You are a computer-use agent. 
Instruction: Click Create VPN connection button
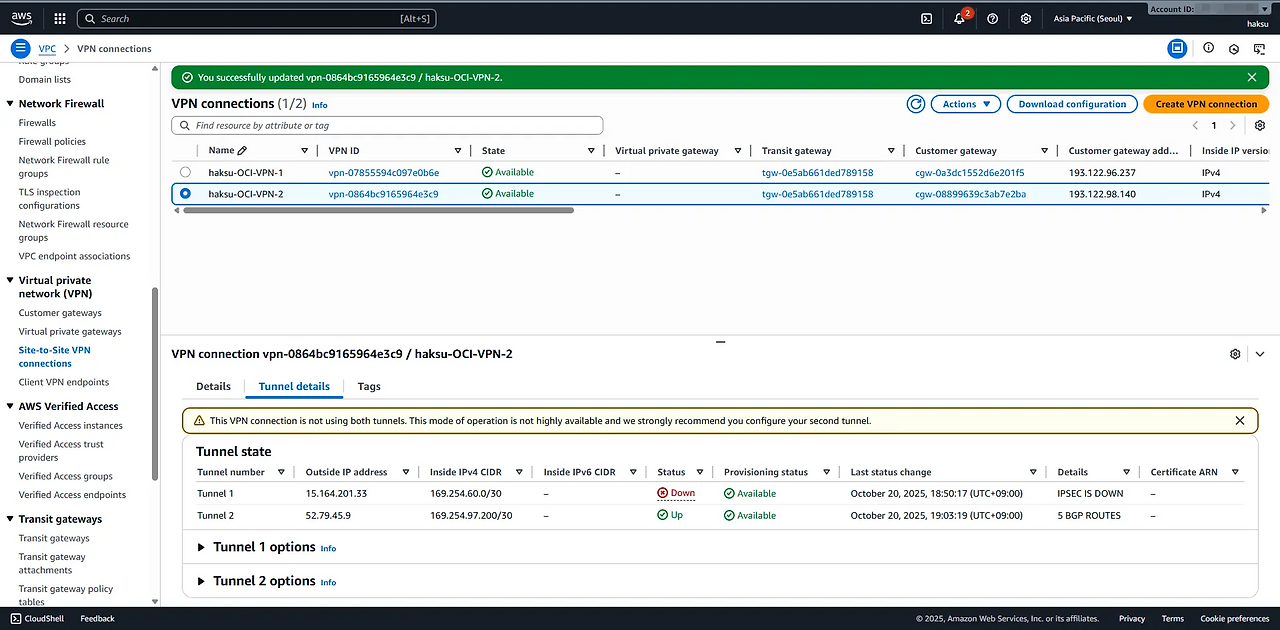tap(1206, 104)
